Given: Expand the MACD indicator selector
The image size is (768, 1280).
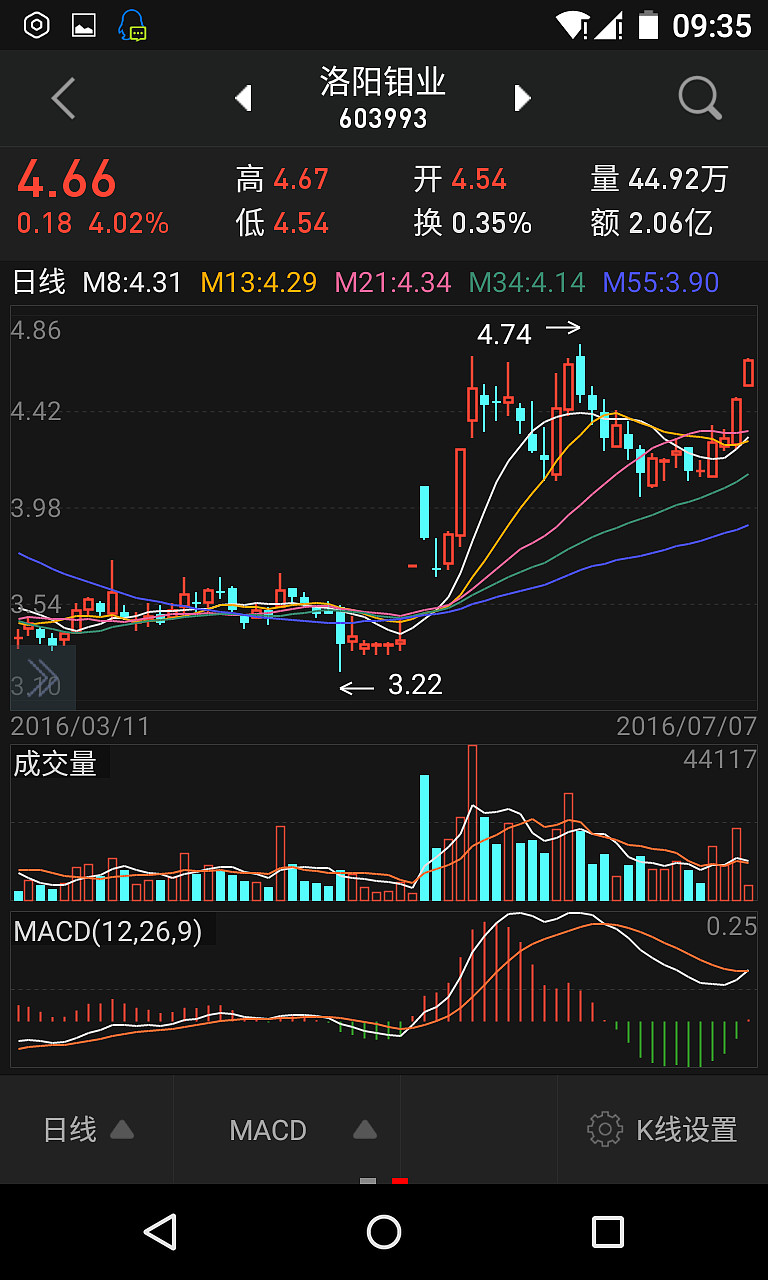Looking at the screenshot, I should 303,1130.
